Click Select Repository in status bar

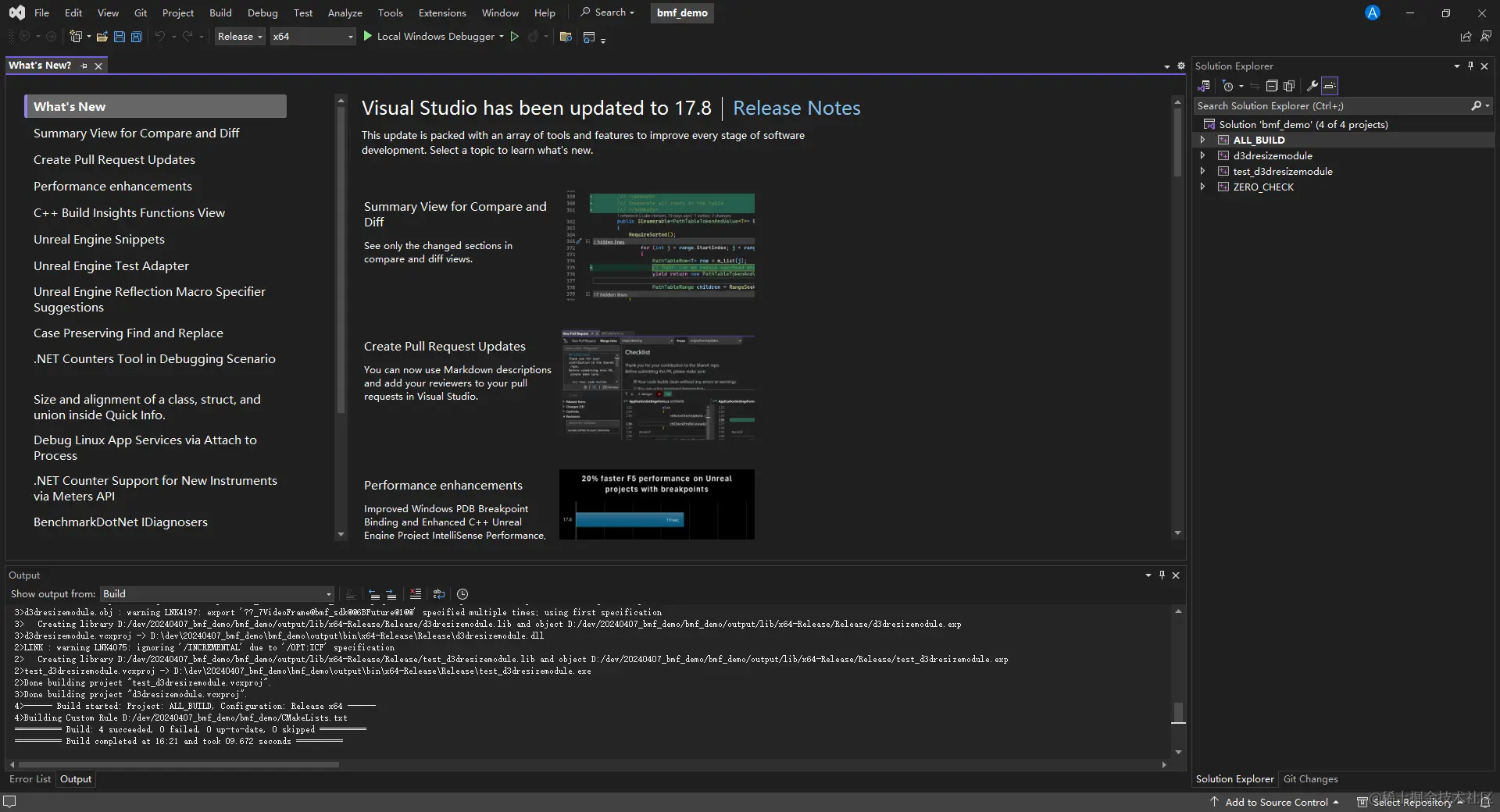tap(1410, 802)
